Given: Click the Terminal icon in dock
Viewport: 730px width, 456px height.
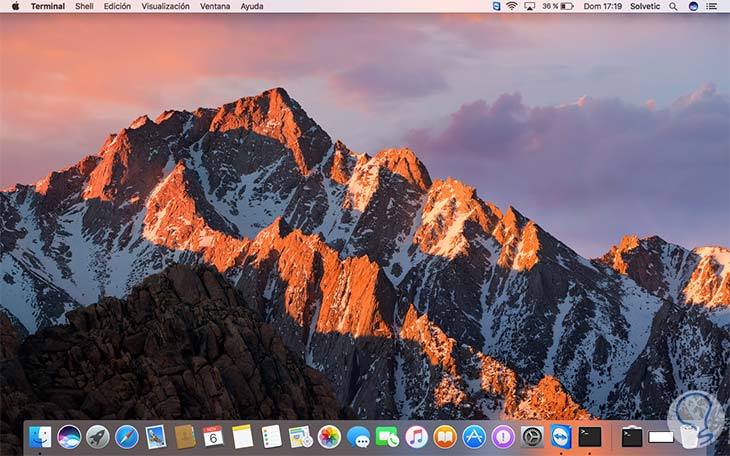Looking at the screenshot, I should 590,436.
